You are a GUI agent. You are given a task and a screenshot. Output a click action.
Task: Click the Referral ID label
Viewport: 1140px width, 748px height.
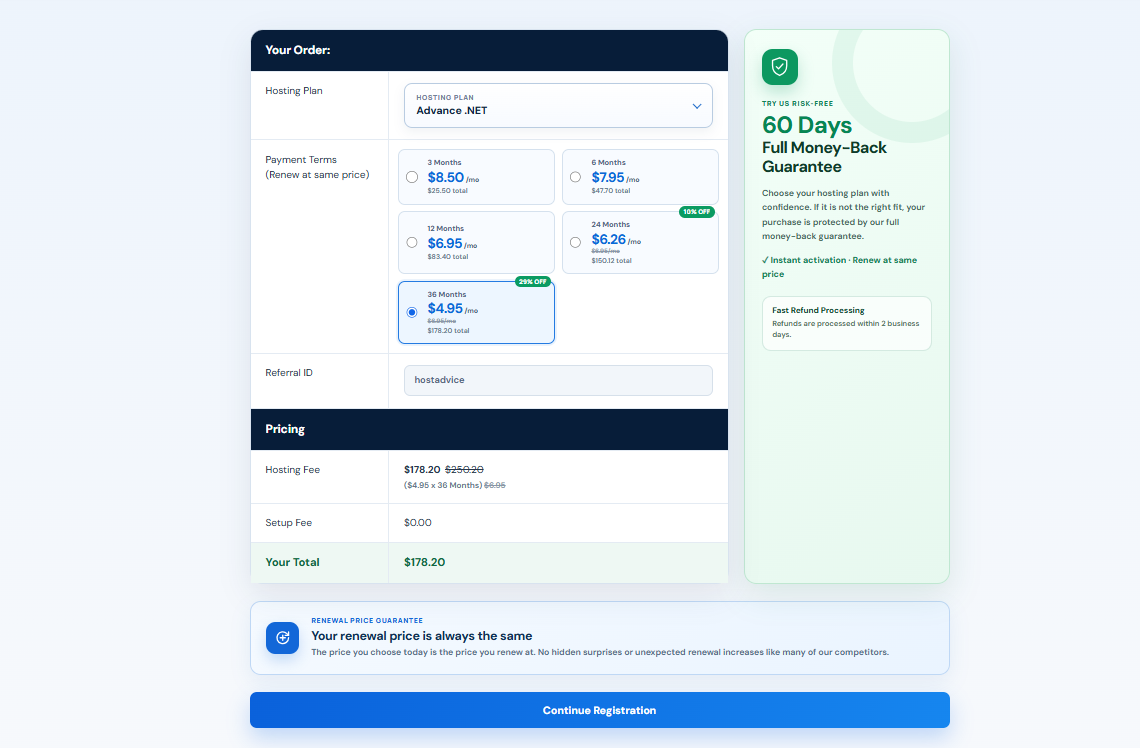tap(289, 373)
